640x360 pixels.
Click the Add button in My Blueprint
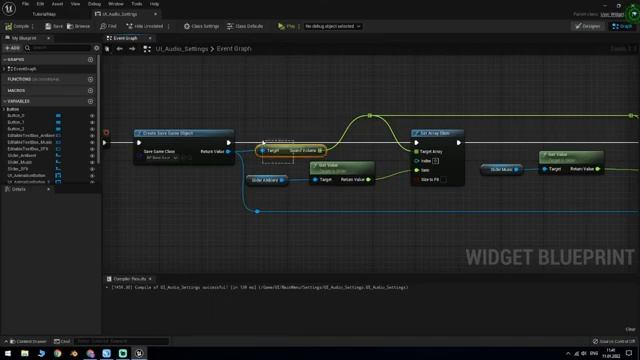[x=12, y=48]
